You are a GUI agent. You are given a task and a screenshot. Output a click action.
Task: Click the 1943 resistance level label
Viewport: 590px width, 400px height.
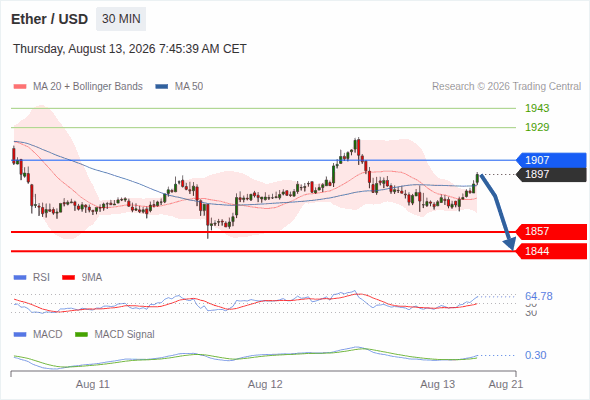pyautogui.click(x=537, y=108)
